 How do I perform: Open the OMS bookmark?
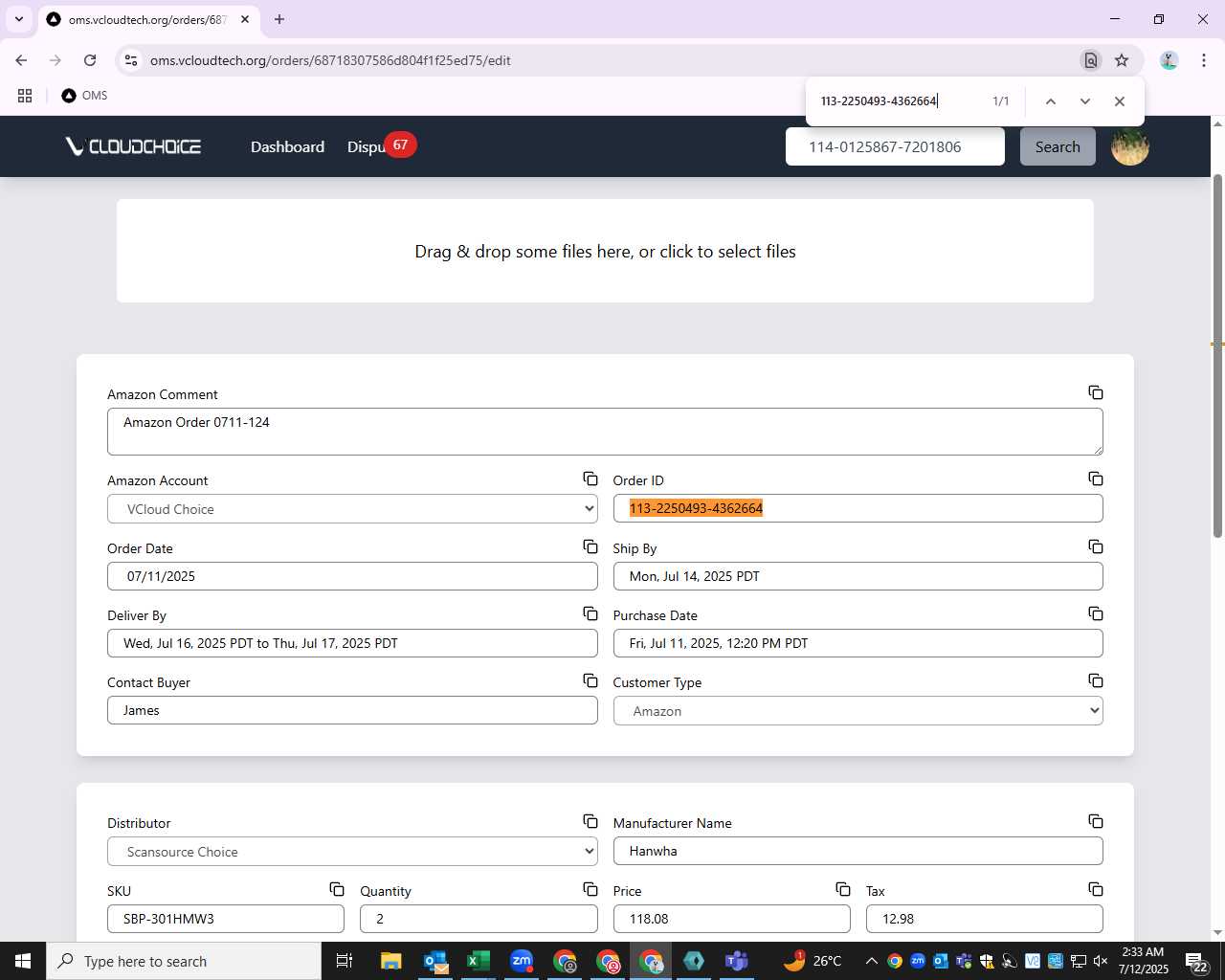pyautogui.click(x=84, y=96)
